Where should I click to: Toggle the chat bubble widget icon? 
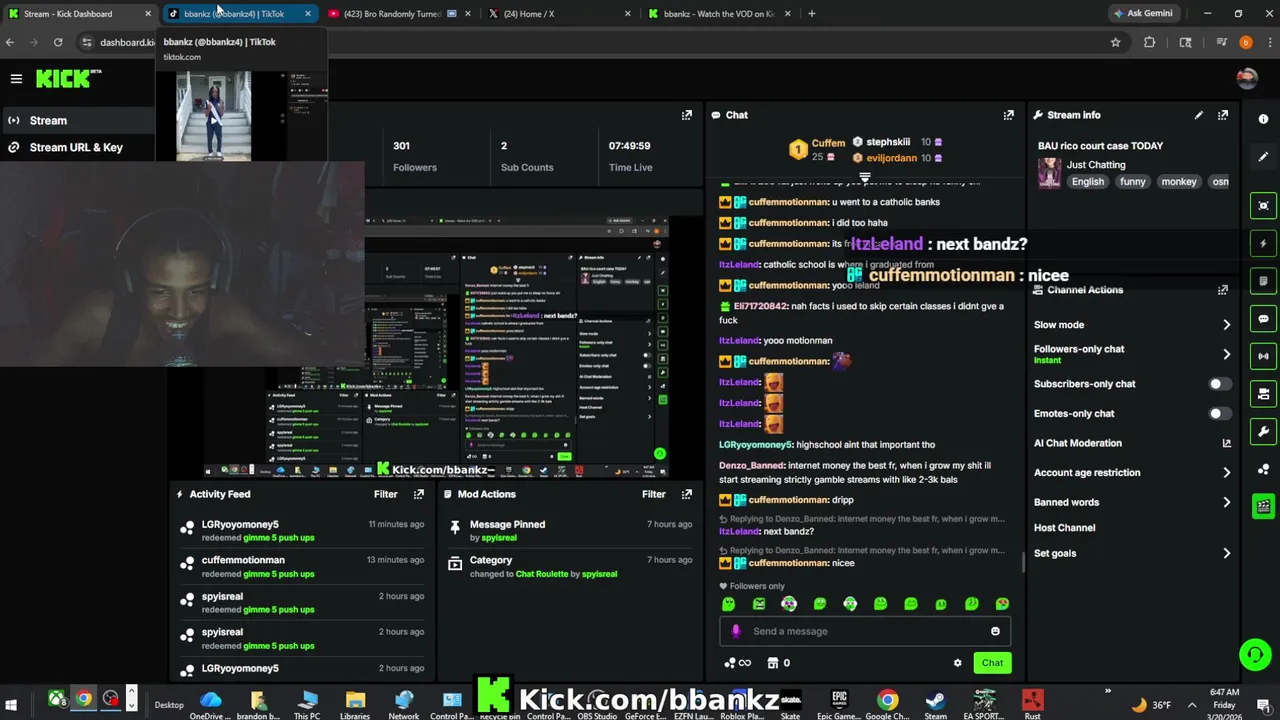click(x=1263, y=319)
